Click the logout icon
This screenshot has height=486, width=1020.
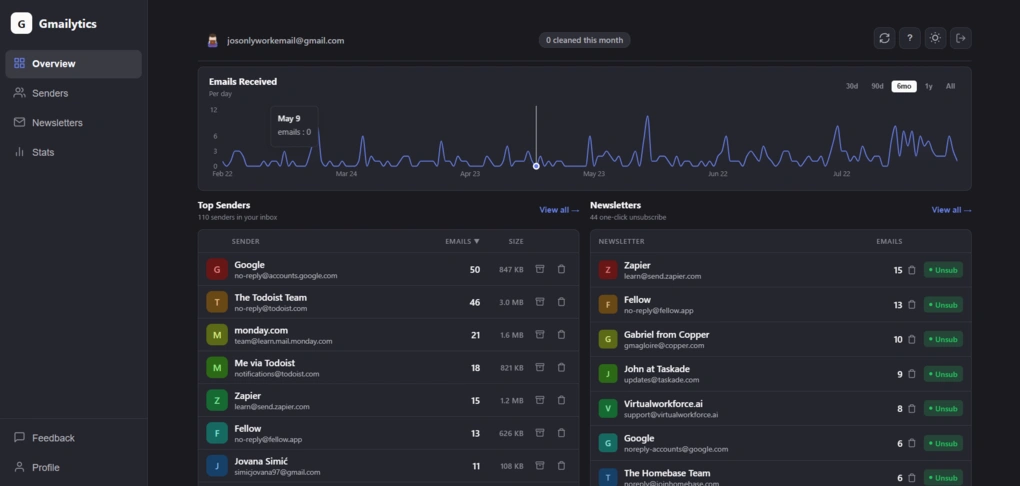(x=960, y=38)
